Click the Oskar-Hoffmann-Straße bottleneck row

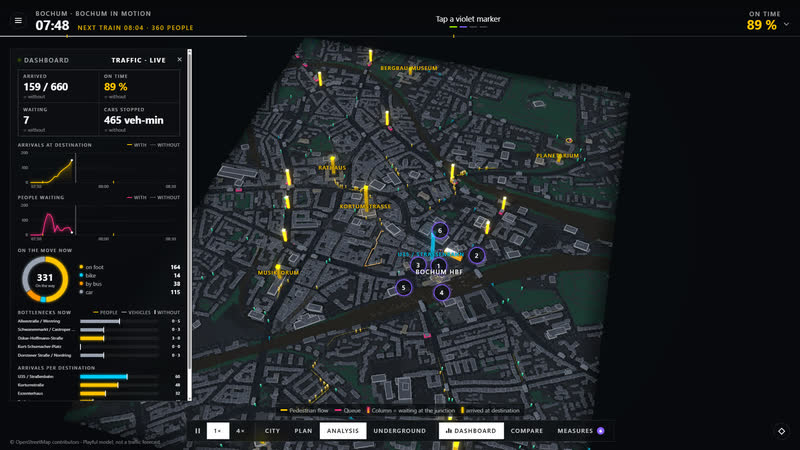[x=98, y=338]
